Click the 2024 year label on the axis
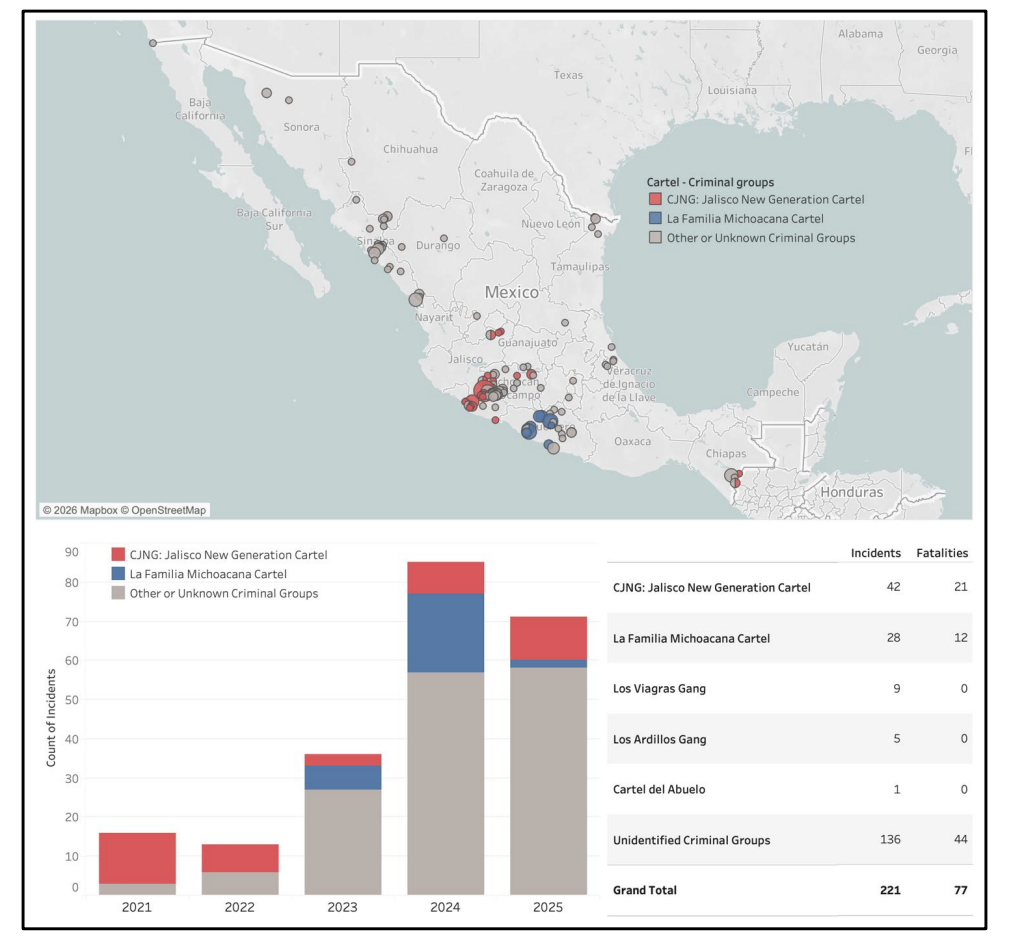 (x=445, y=907)
